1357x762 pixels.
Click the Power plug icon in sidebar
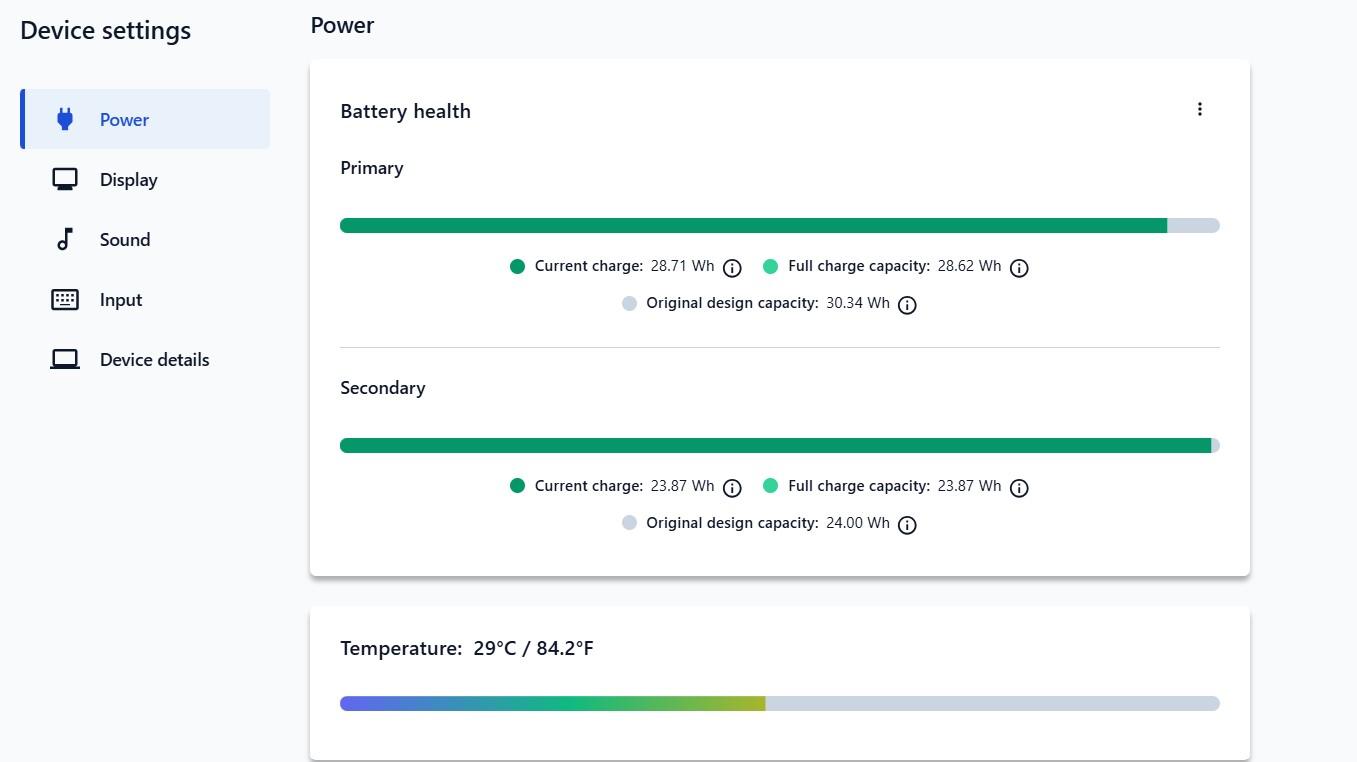point(65,120)
